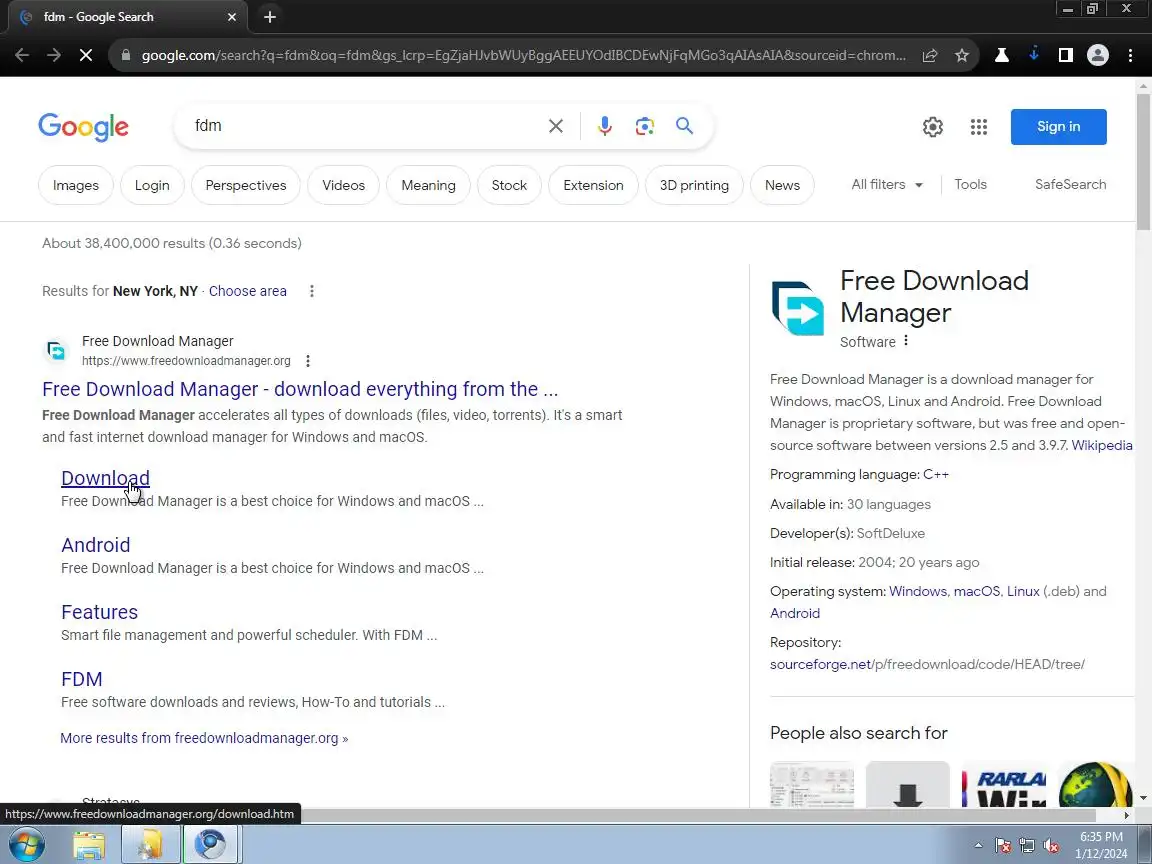The image size is (1152, 864).
Task: Open the FDM sitelink
Action: tap(82, 679)
